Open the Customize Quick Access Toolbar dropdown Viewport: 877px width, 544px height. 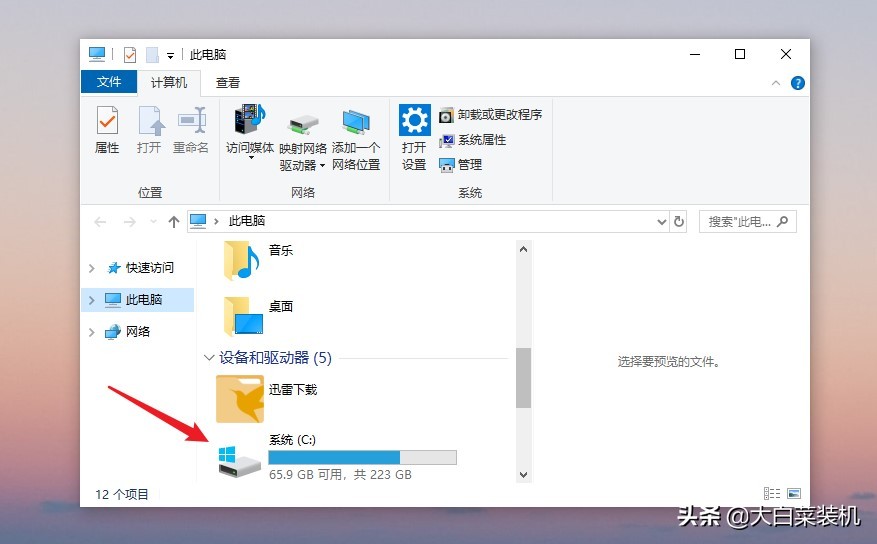coord(171,55)
